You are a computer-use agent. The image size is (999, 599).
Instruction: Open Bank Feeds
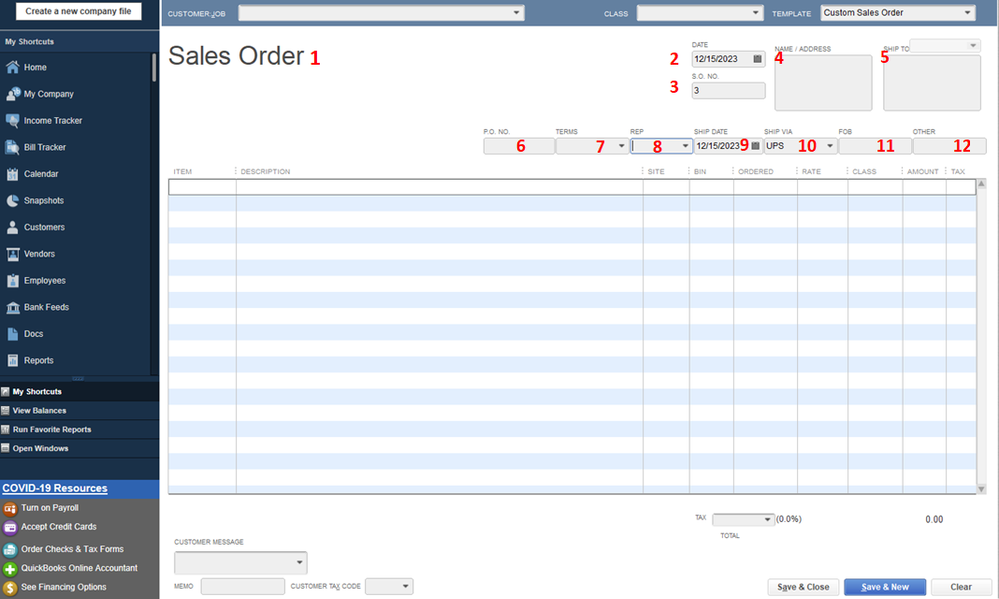(x=45, y=307)
